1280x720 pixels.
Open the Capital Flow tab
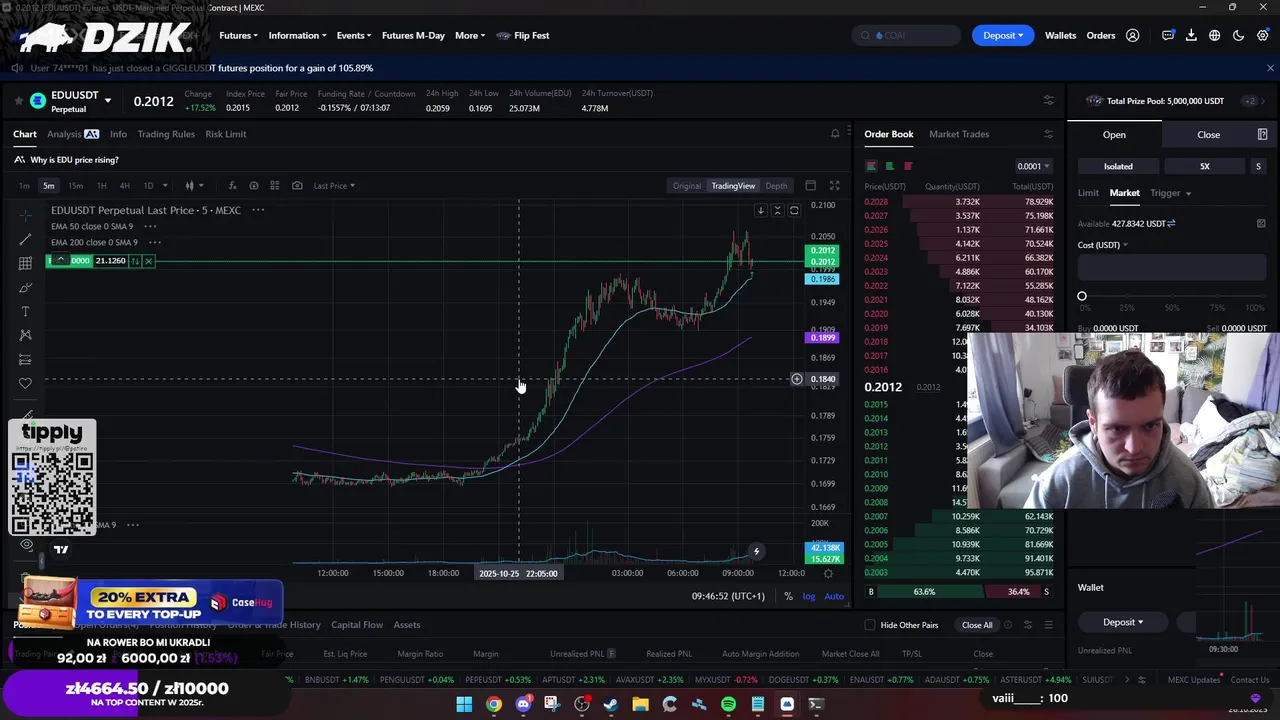point(357,625)
